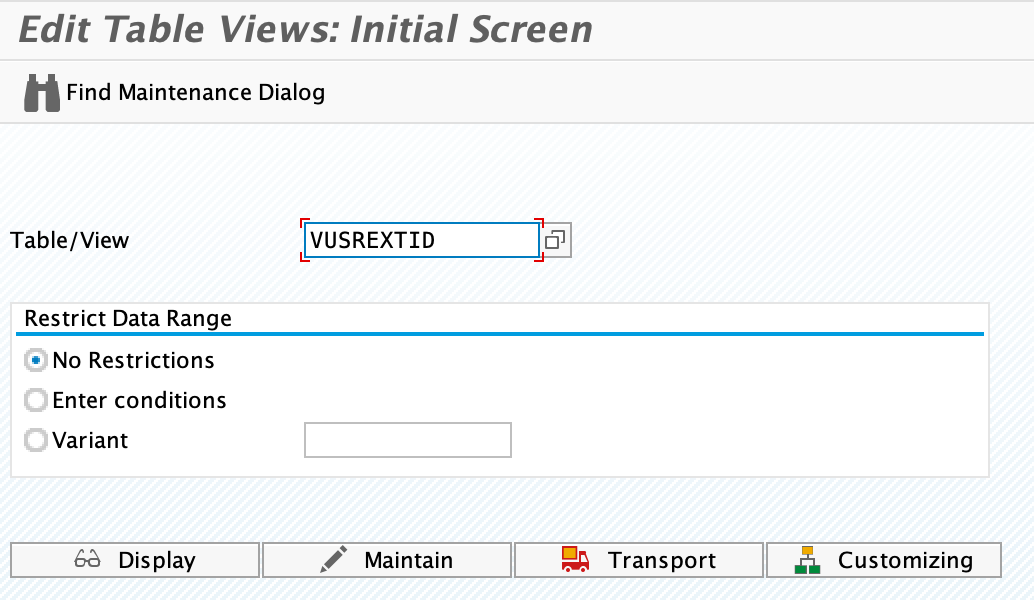Screen dimensions: 1034x600
Task: Click the pencil icon on Maintain
Action: pyautogui.click(x=333, y=559)
